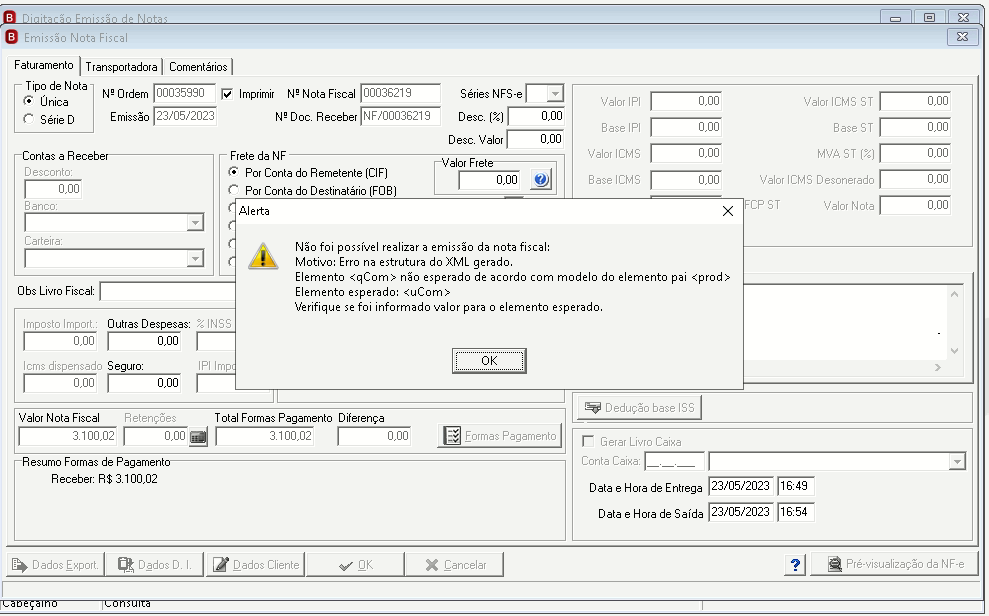
Task: Click the Desc. (%) field
Action: coord(536,116)
